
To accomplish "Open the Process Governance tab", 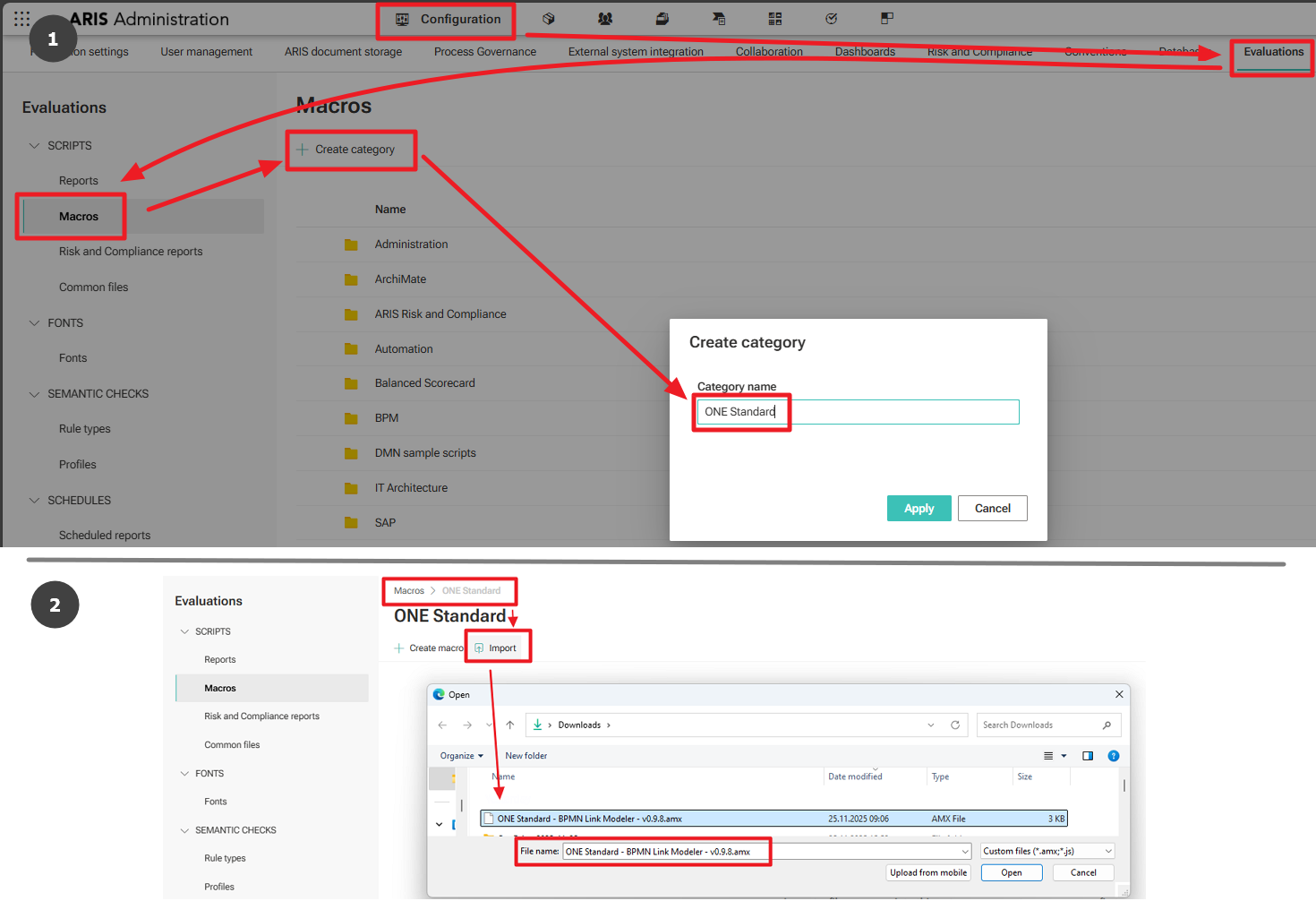I will [484, 52].
